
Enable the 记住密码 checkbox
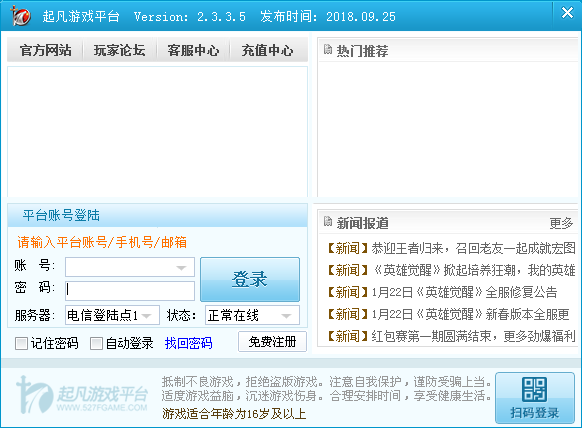point(21,343)
